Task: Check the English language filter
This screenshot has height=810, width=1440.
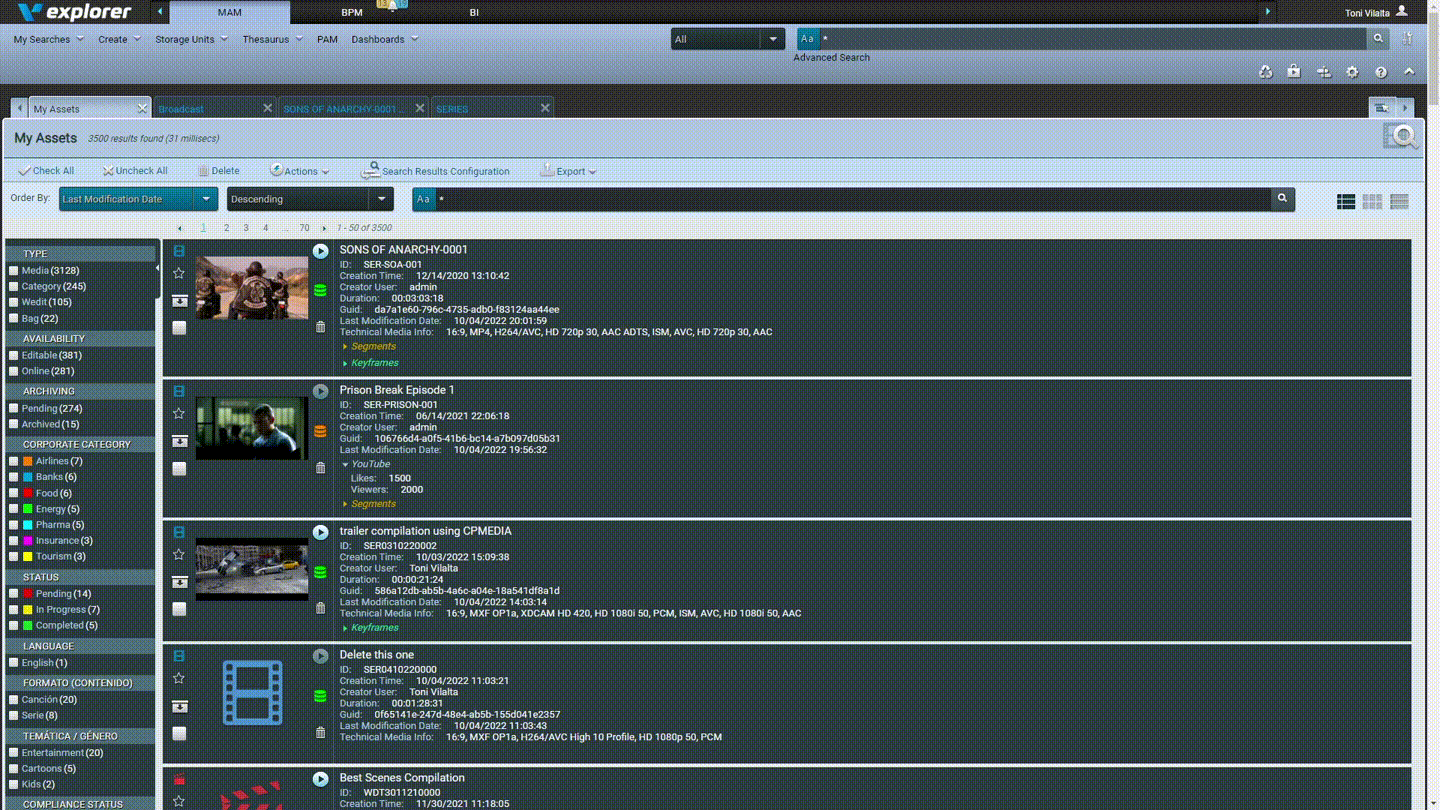Action: (14, 662)
